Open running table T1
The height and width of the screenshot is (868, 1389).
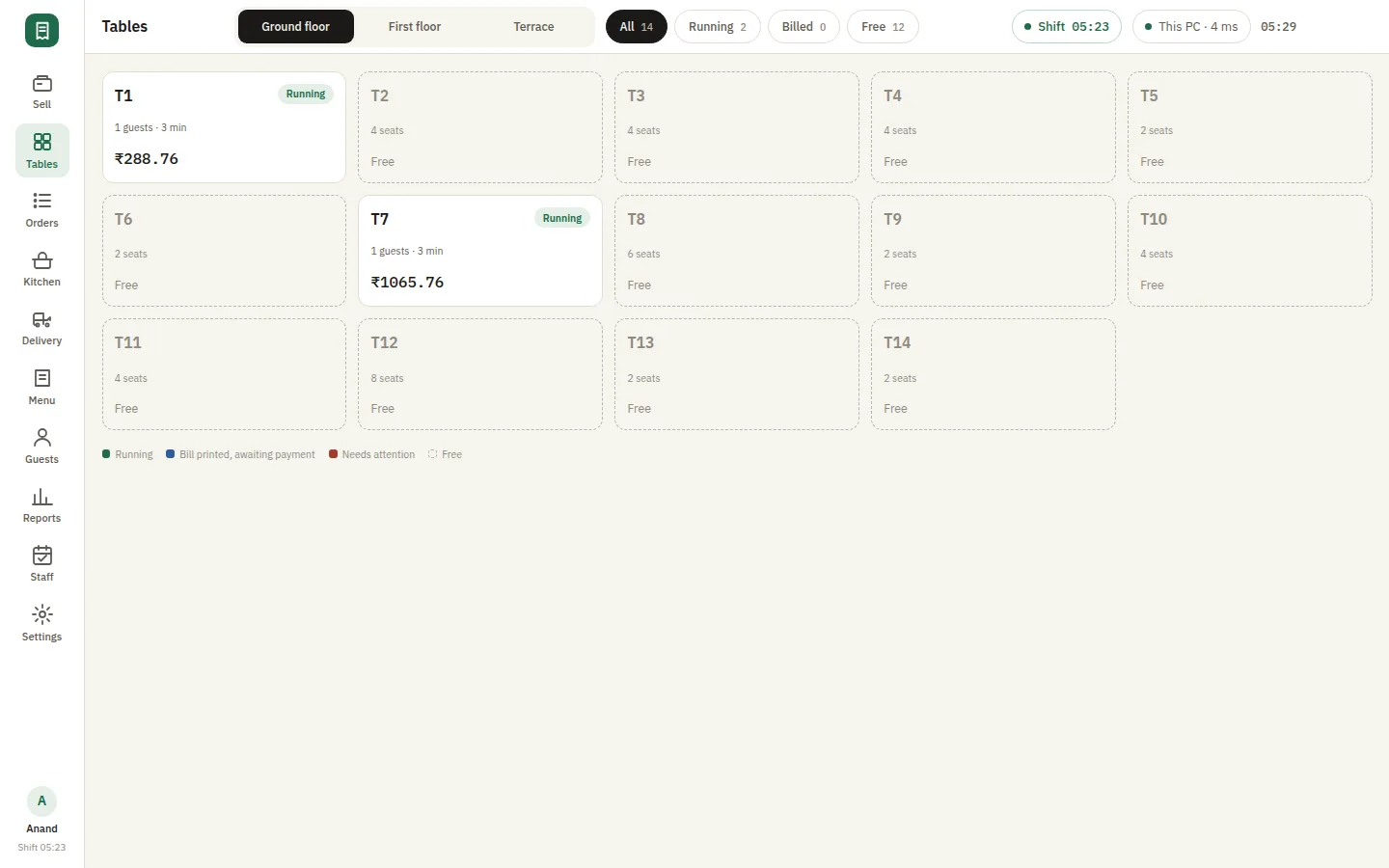pyautogui.click(x=224, y=127)
